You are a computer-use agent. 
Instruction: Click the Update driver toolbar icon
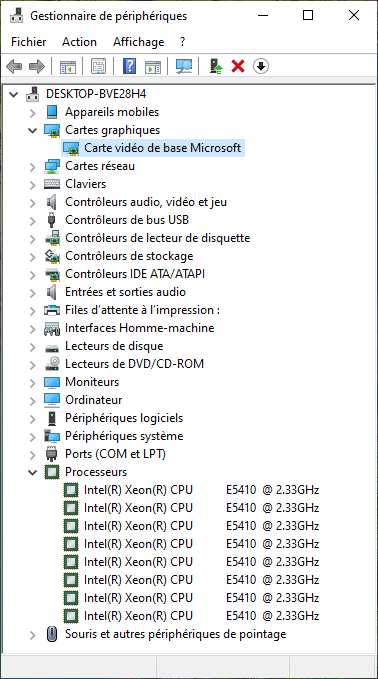216,66
